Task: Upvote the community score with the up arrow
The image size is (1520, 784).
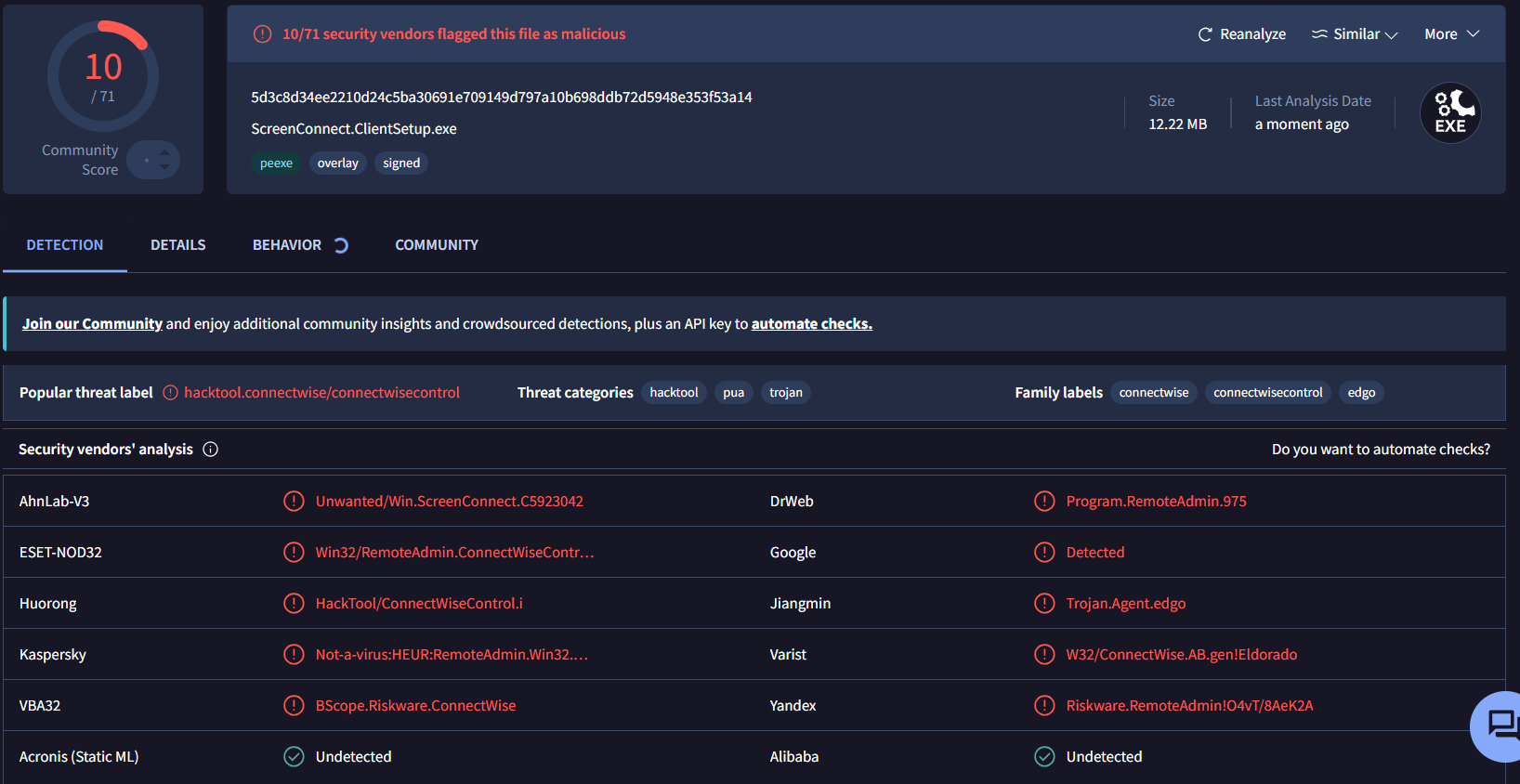Action: click(164, 153)
